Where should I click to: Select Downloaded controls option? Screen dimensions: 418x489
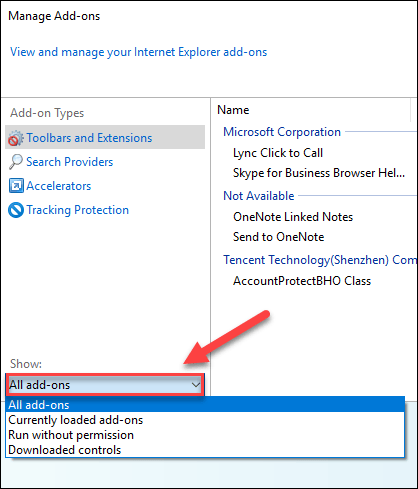pos(205,450)
